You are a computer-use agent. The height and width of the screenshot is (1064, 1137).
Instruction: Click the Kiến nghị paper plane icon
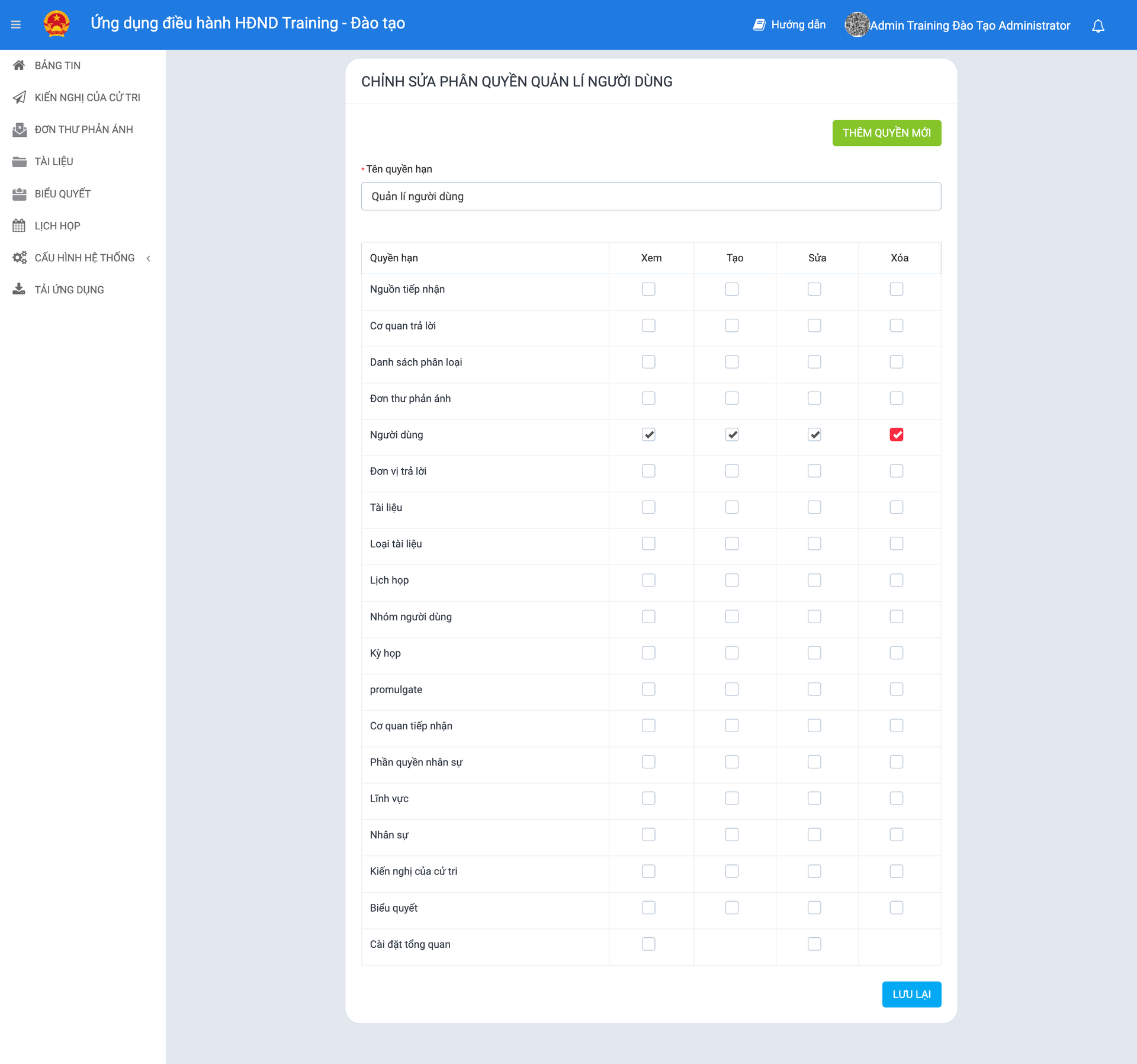pos(19,97)
